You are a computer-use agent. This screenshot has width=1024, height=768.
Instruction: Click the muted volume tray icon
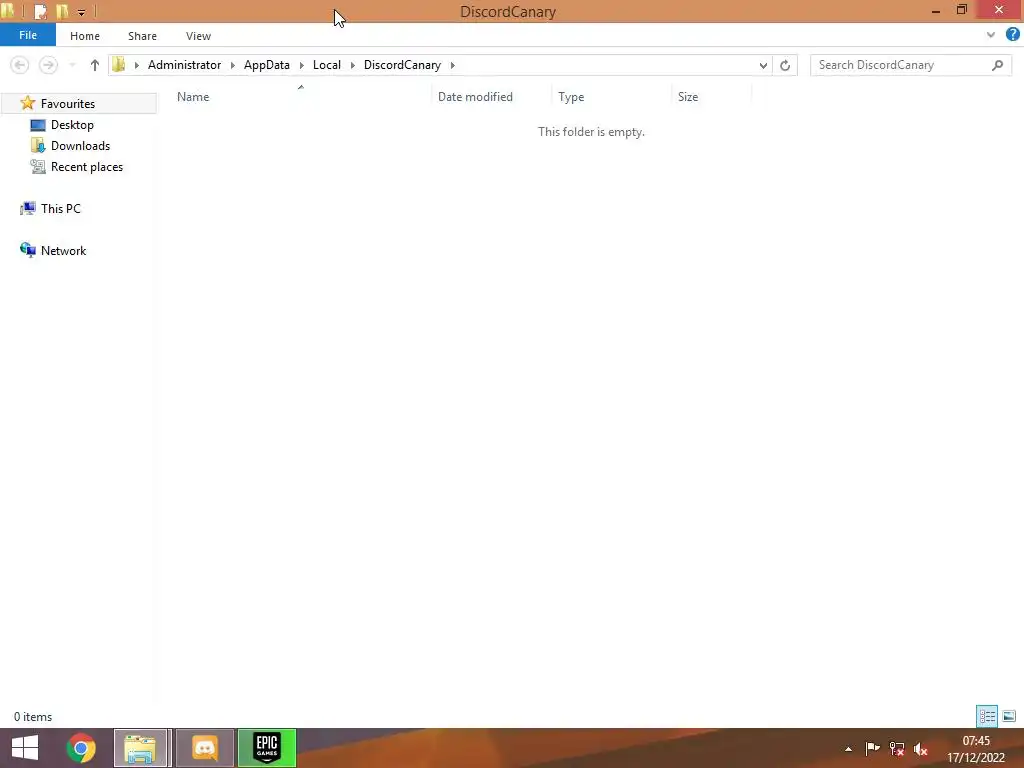click(x=921, y=749)
